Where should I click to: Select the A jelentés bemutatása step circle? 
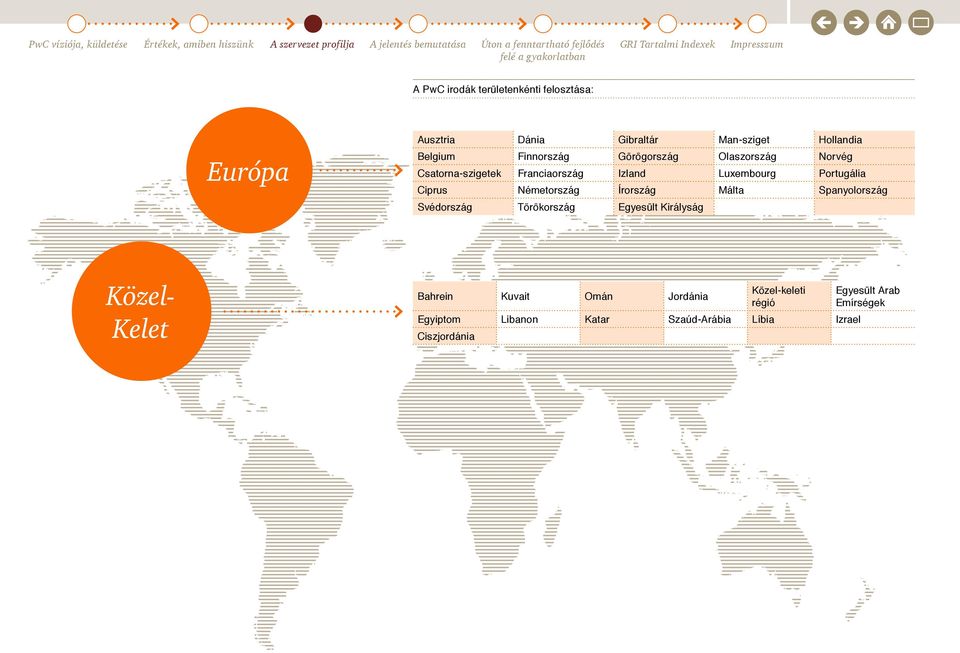418,24
